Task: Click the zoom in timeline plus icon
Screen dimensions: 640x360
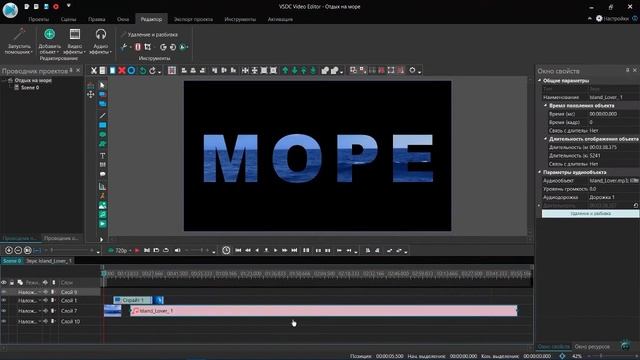Action: [x=9, y=250]
